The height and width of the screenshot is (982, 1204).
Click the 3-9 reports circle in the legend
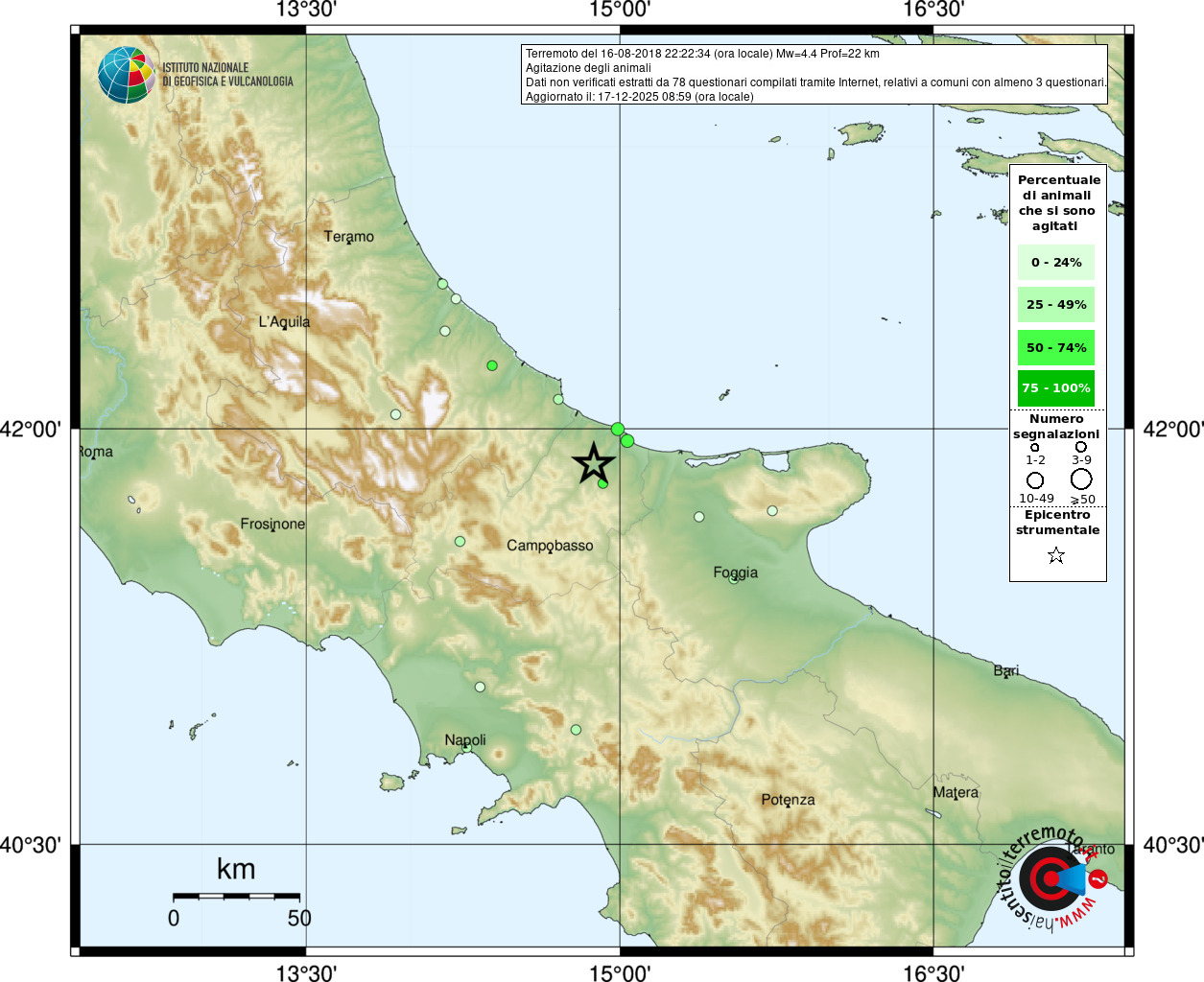pos(1081,447)
